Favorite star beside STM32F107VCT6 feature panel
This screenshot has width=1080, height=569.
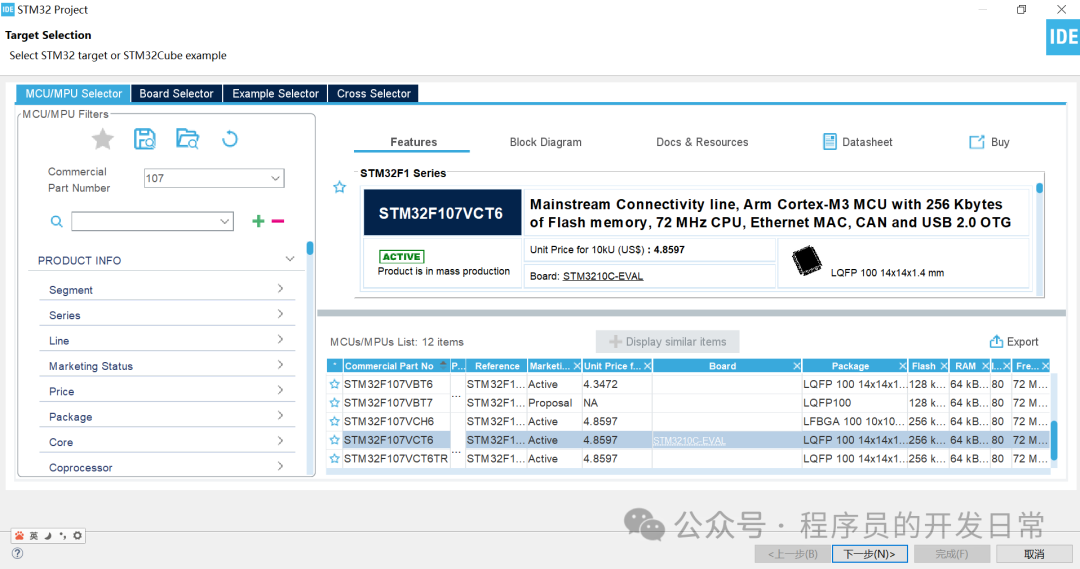click(340, 187)
